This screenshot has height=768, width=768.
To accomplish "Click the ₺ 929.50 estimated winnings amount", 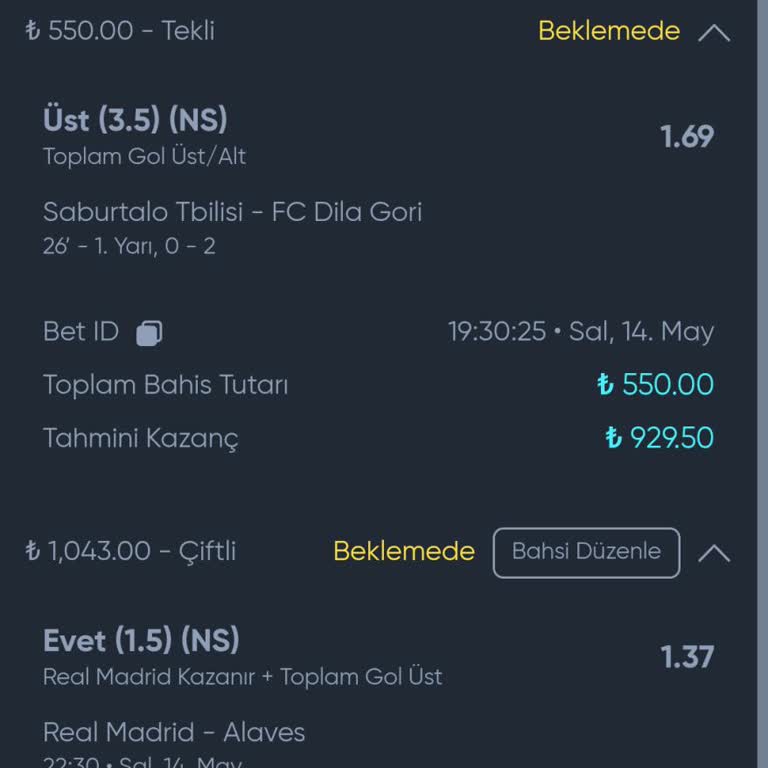I will [660, 438].
